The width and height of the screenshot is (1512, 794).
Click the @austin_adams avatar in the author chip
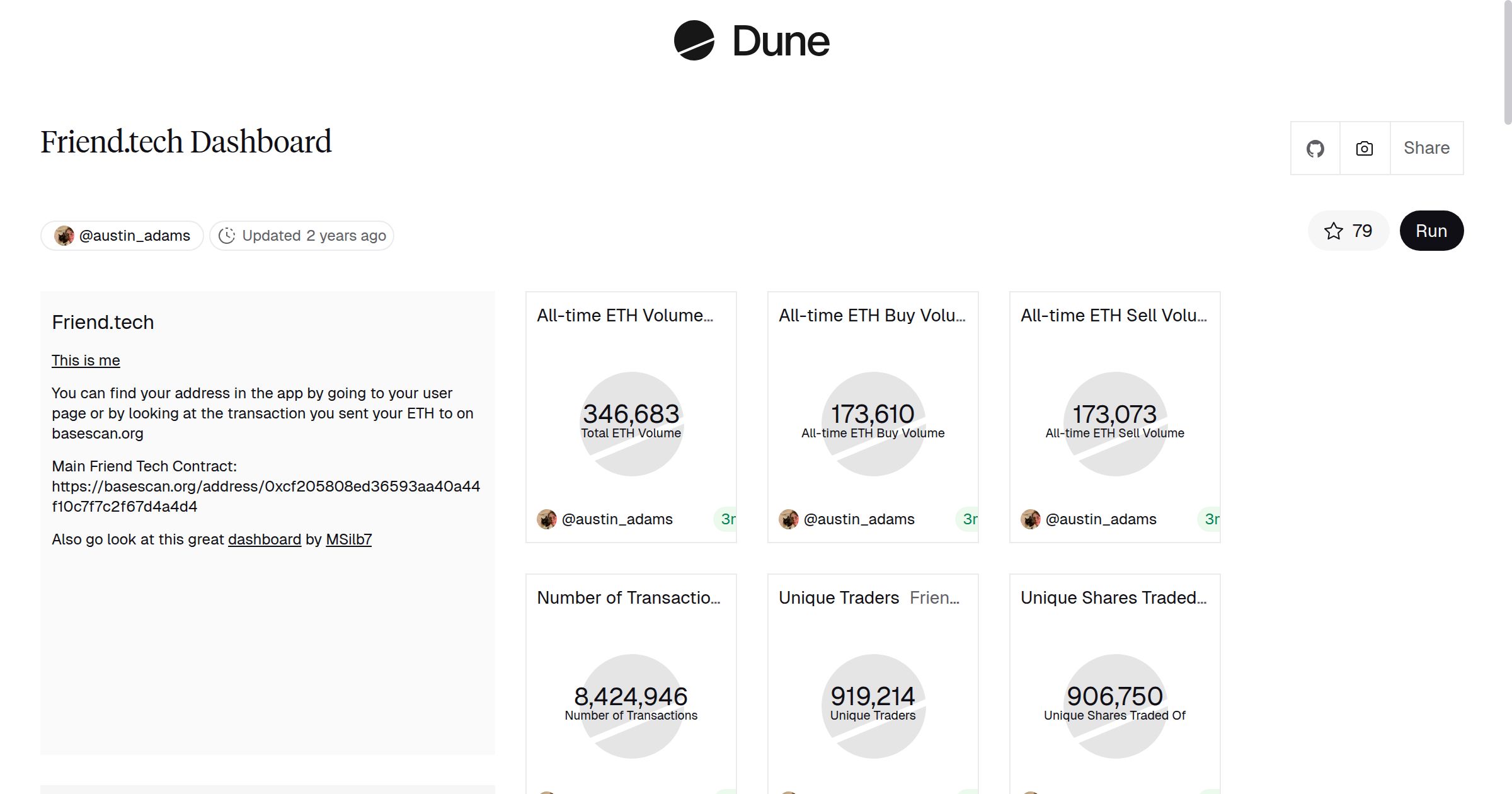pyautogui.click(x=63, y=235)
